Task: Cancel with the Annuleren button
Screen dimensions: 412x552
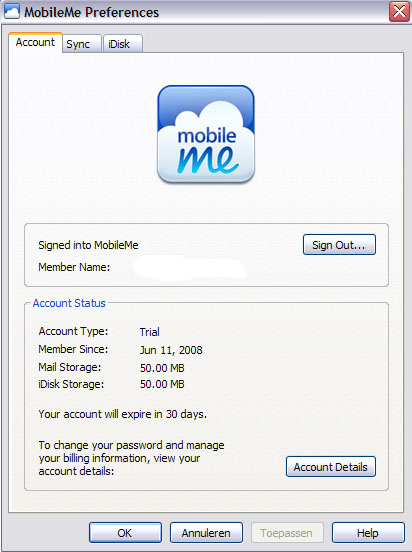Action: tap(206, 533)
